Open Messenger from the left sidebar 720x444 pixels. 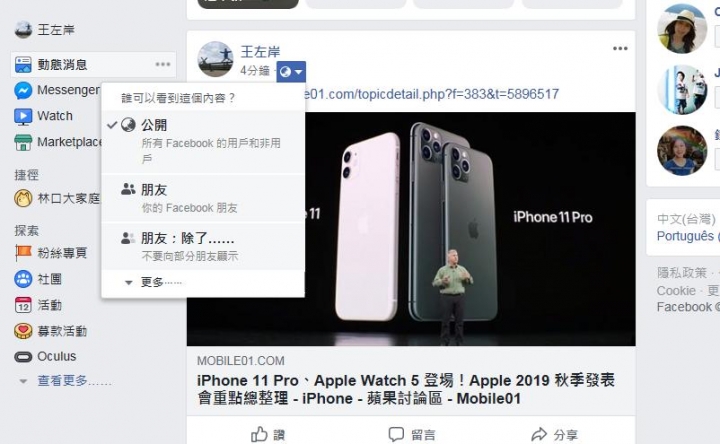(x=57, y=90)
